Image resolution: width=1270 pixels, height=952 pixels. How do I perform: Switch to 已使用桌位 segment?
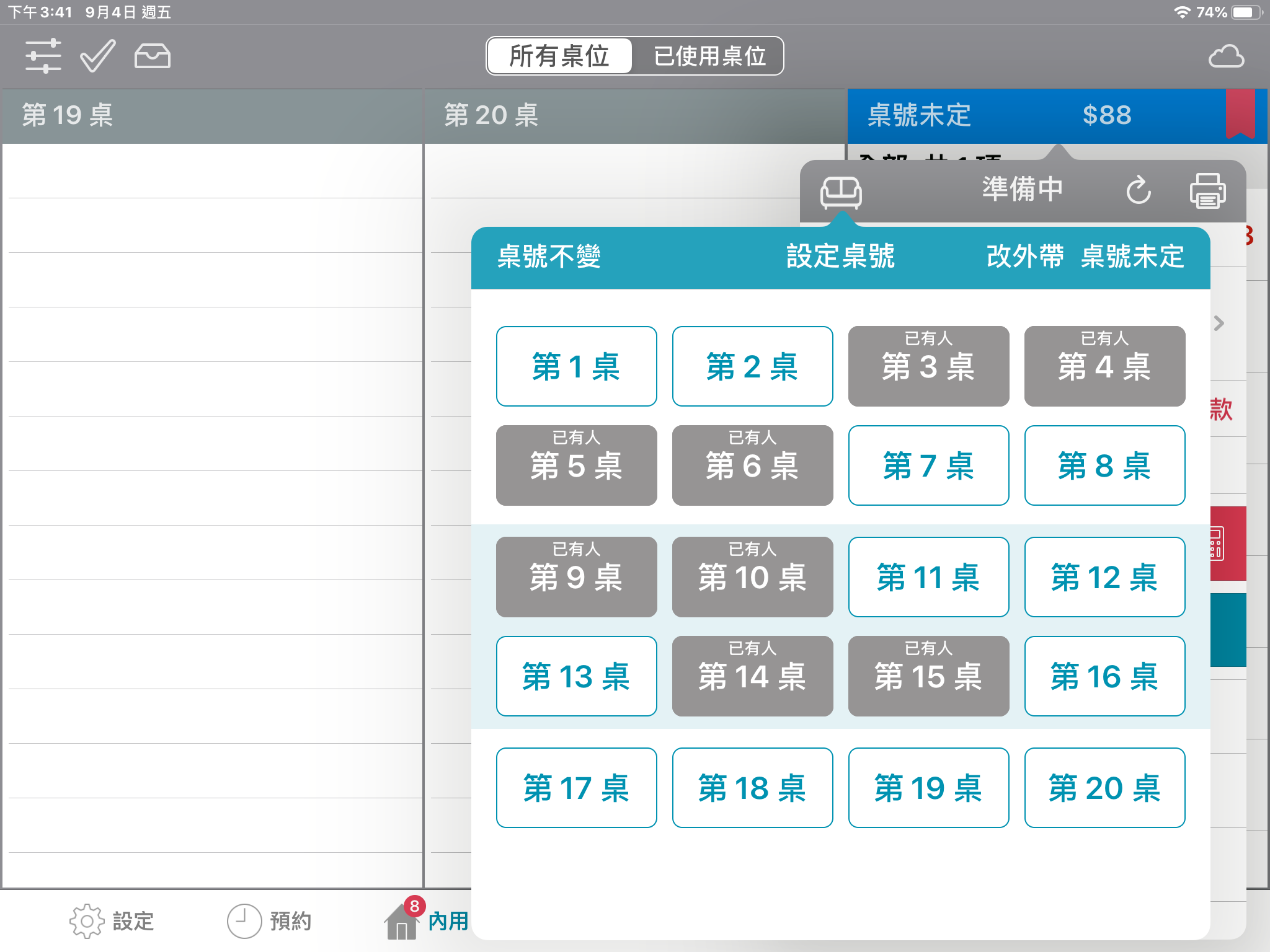coord(709,56)
